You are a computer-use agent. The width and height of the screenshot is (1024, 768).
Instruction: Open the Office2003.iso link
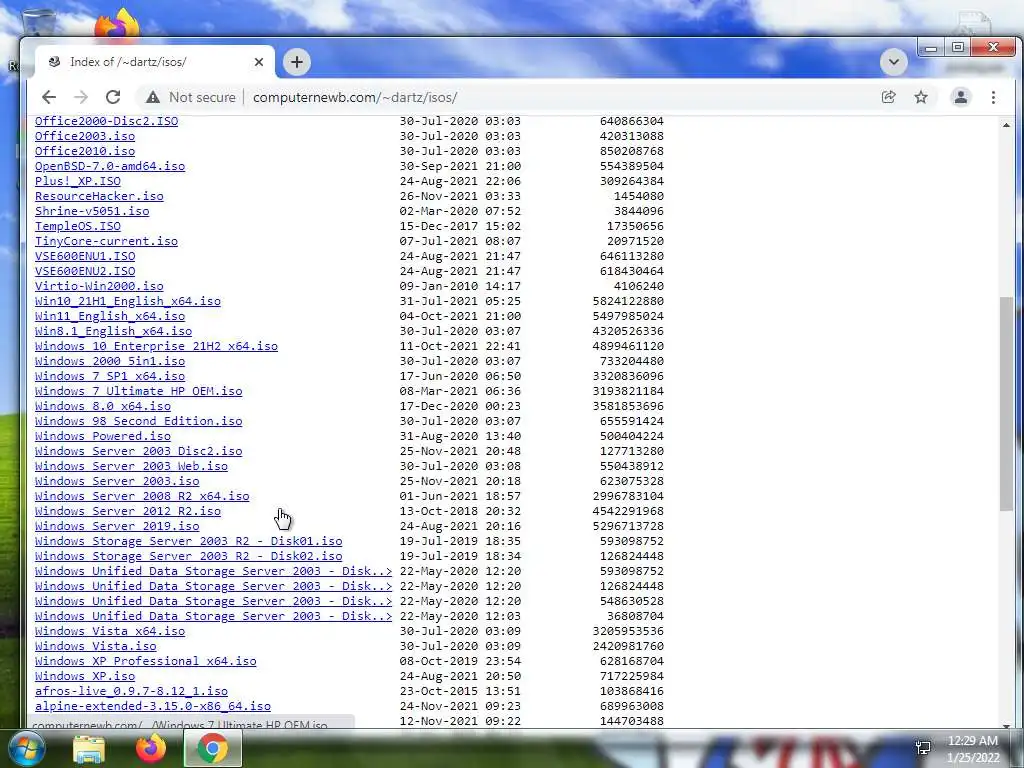pyautogui.click(x=85, y=136)
